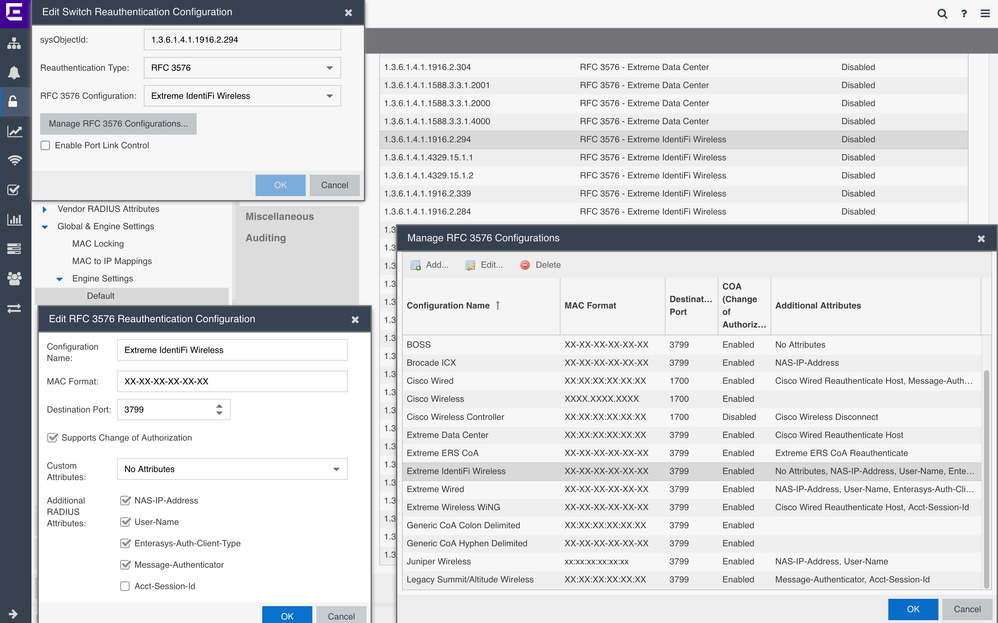Enable Port Link Control checkbox
998x623 pixels.
pyautogui.click(x=46, y=146)
